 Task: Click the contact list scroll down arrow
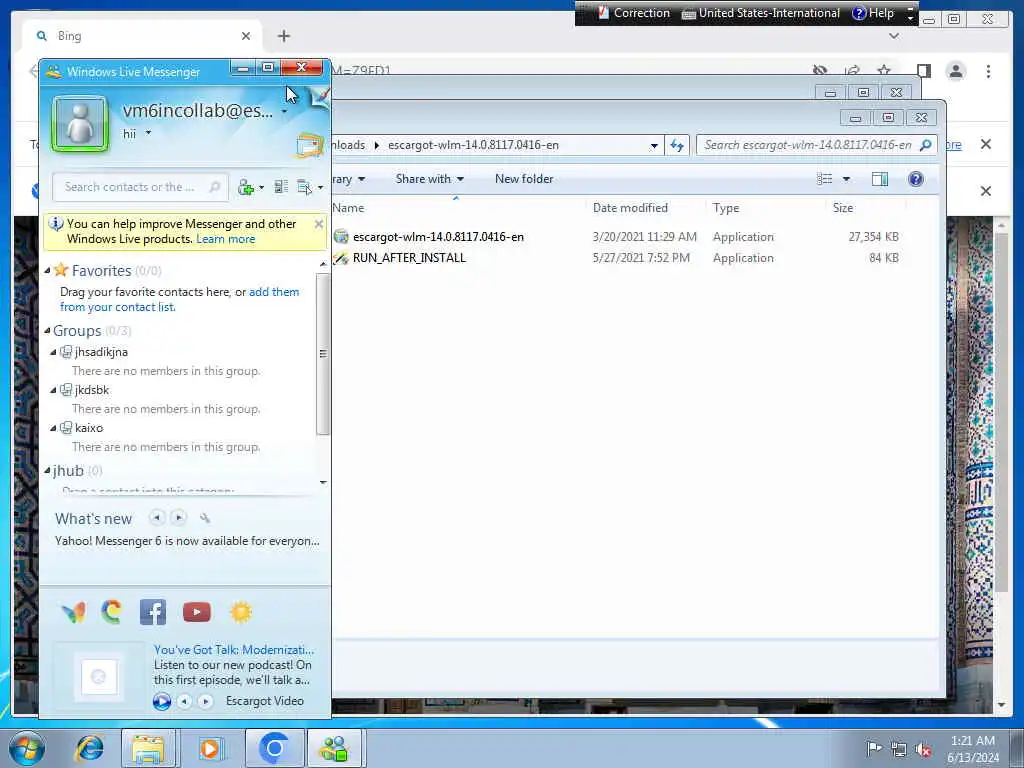323,482
